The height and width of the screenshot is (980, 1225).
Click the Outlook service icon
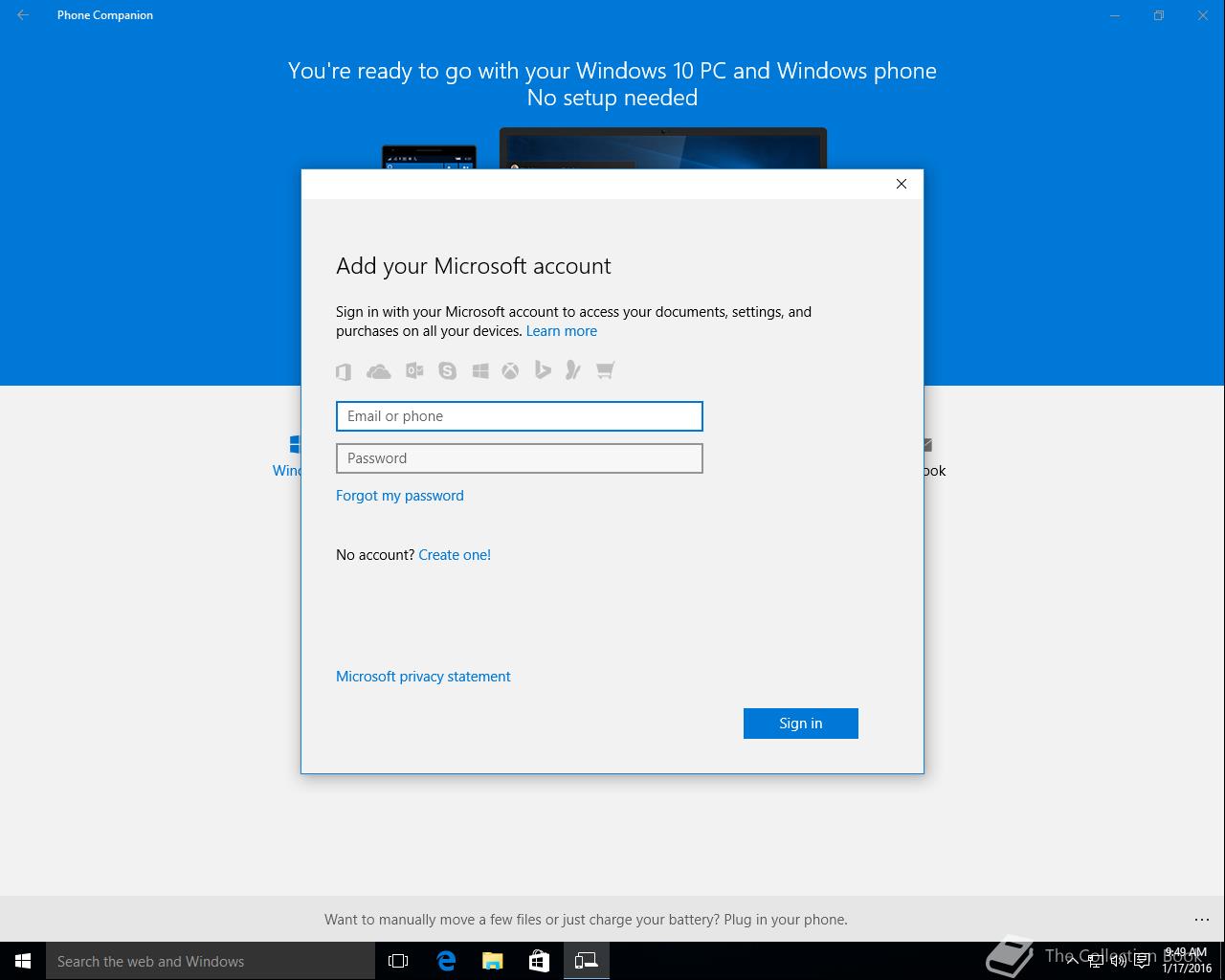tap(414, 370)
